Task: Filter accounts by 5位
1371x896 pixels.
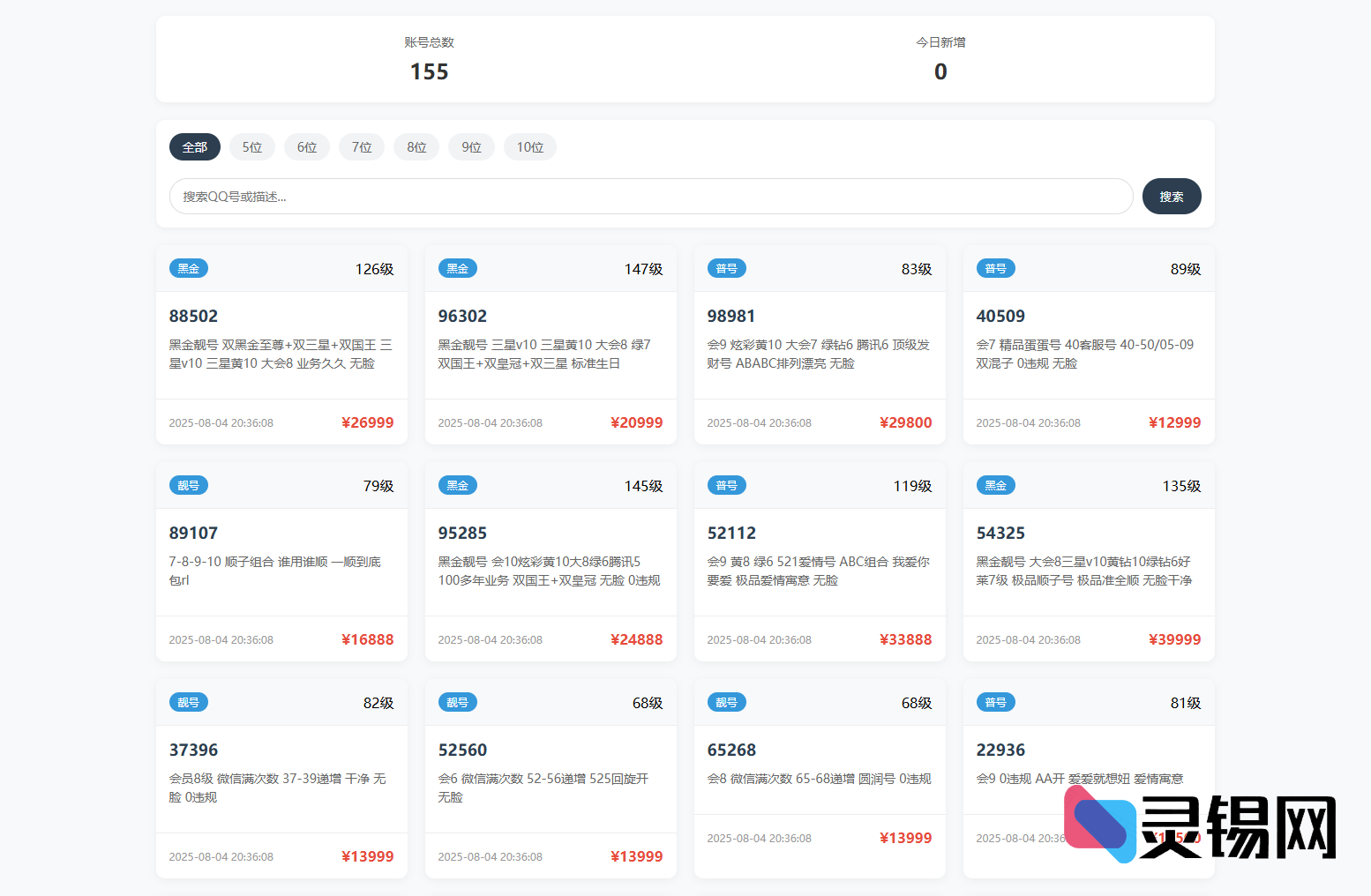Action: 252,147
